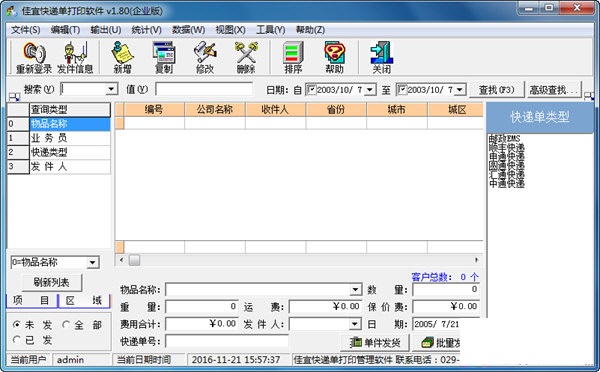Click the 批量发 button
The height and width of the screenshot is (372, 600).
point(436,343)
